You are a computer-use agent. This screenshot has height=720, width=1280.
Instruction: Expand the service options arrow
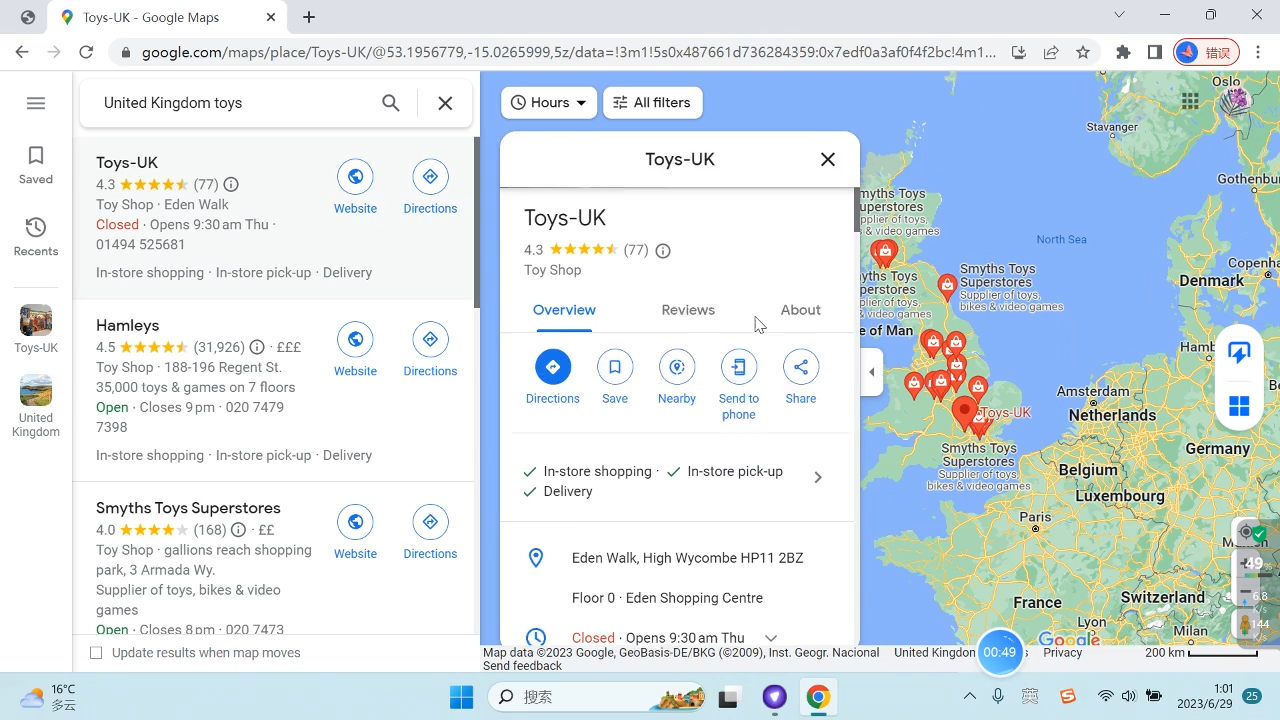pyautogui.click(x=818, y=478)
